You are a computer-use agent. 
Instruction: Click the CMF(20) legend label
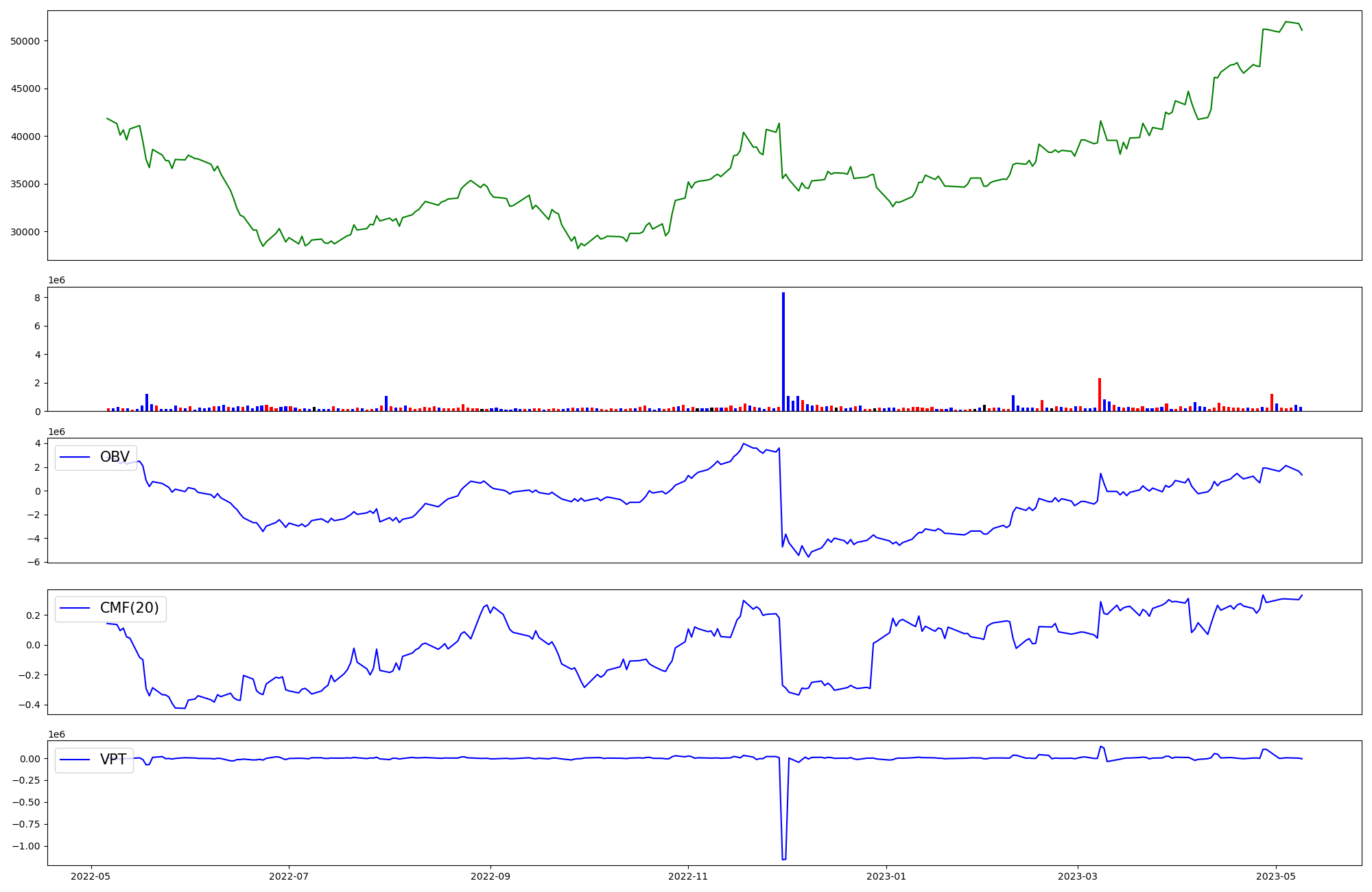pyautogui.click(x=129, y=608)
